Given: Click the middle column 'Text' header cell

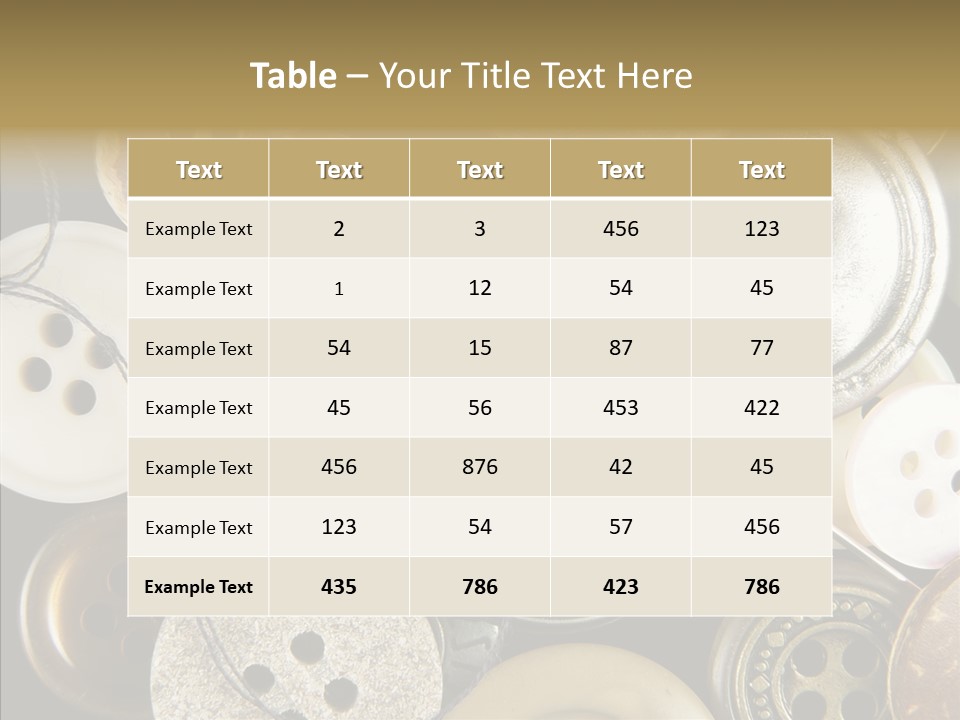Looking at the screenshot, I should (480, 168).
